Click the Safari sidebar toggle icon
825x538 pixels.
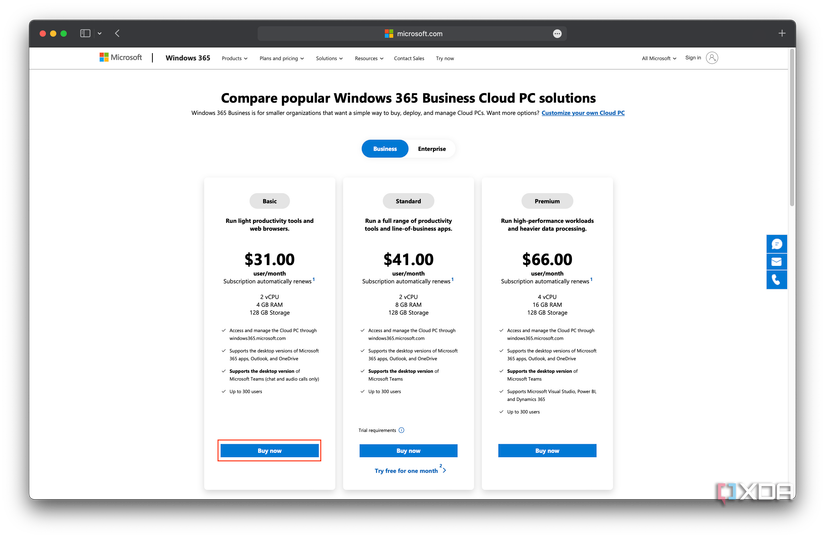pyautogui.click(x=85, y=33)
